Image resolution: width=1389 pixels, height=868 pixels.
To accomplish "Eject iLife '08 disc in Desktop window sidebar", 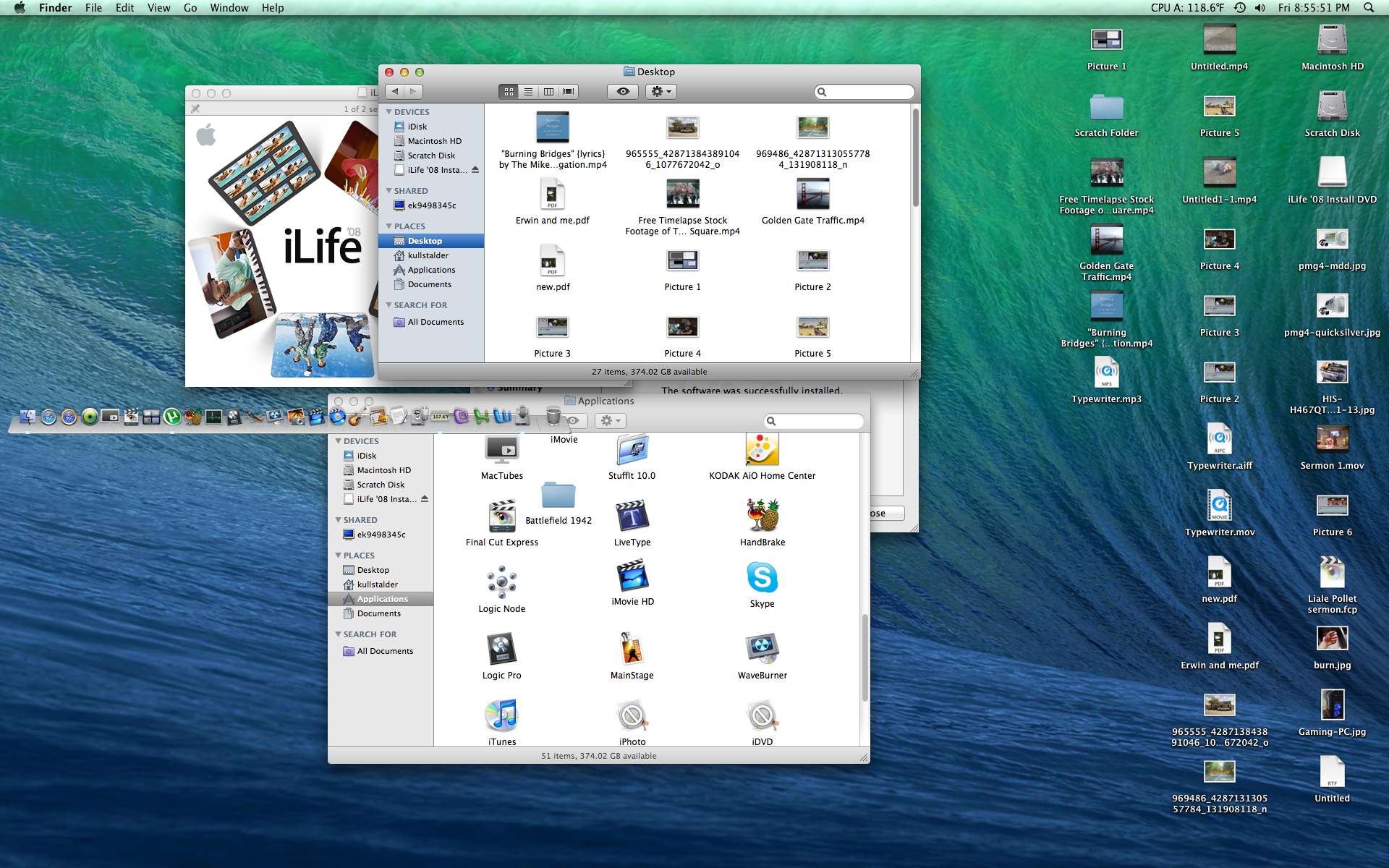I will (x=475, y=170).
